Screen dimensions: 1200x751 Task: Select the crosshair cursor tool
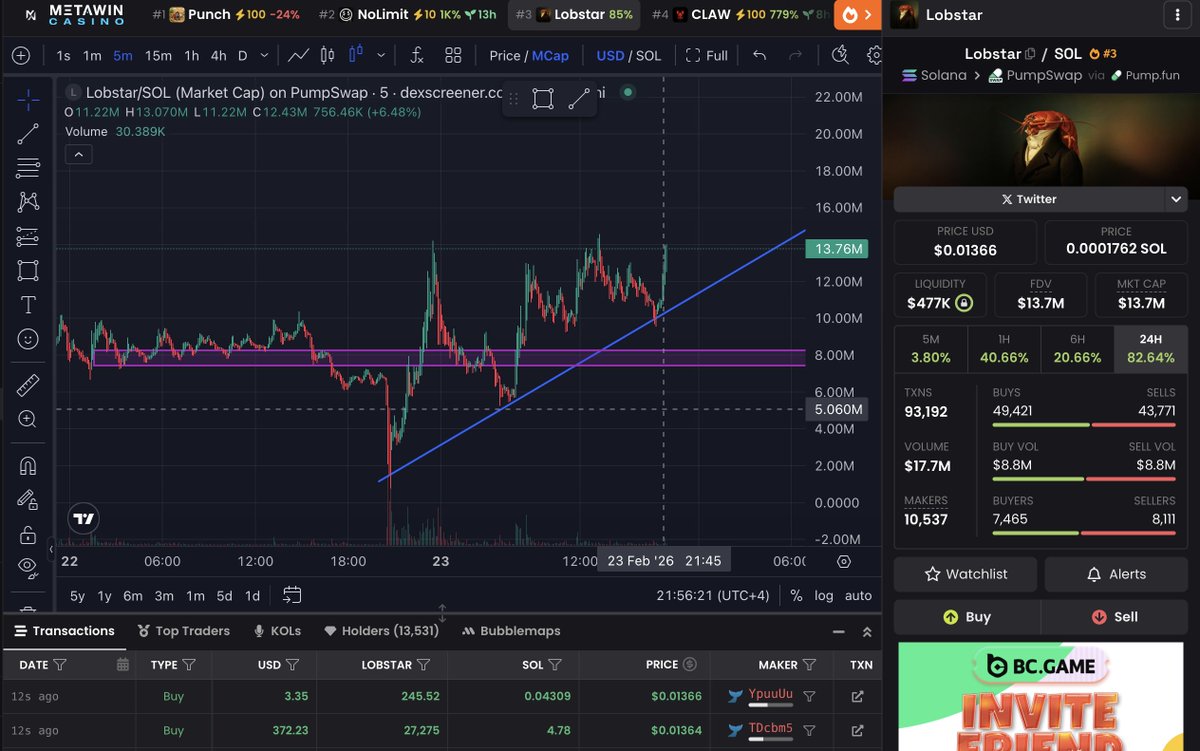pos(28,98)
